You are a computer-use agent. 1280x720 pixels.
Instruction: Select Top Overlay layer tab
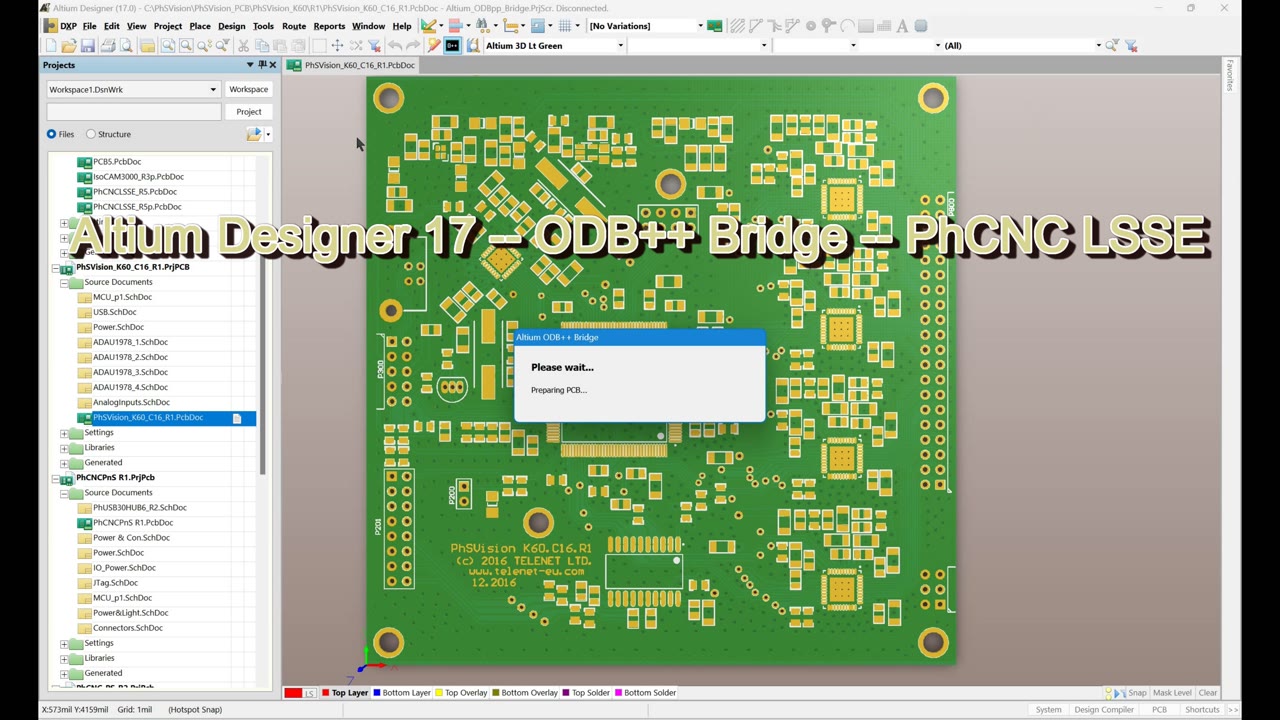point(461,693)
